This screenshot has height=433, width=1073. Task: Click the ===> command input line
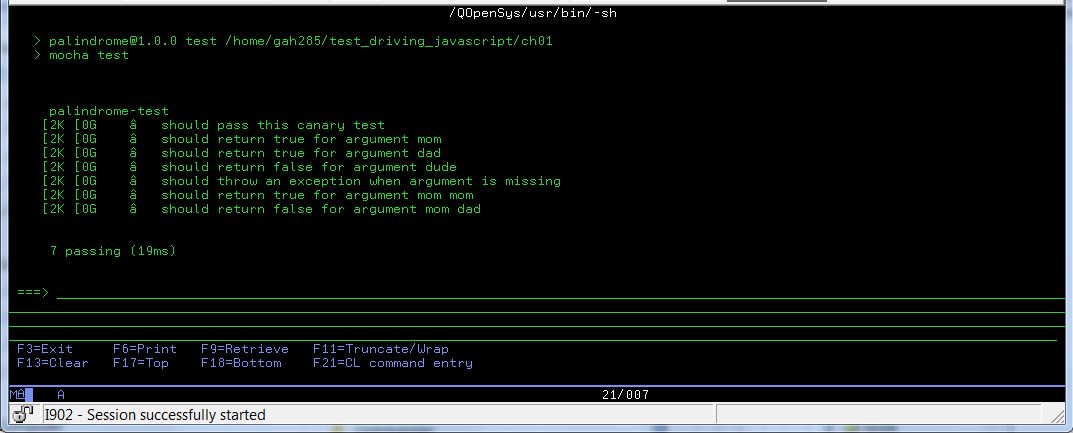coord(560,293)
